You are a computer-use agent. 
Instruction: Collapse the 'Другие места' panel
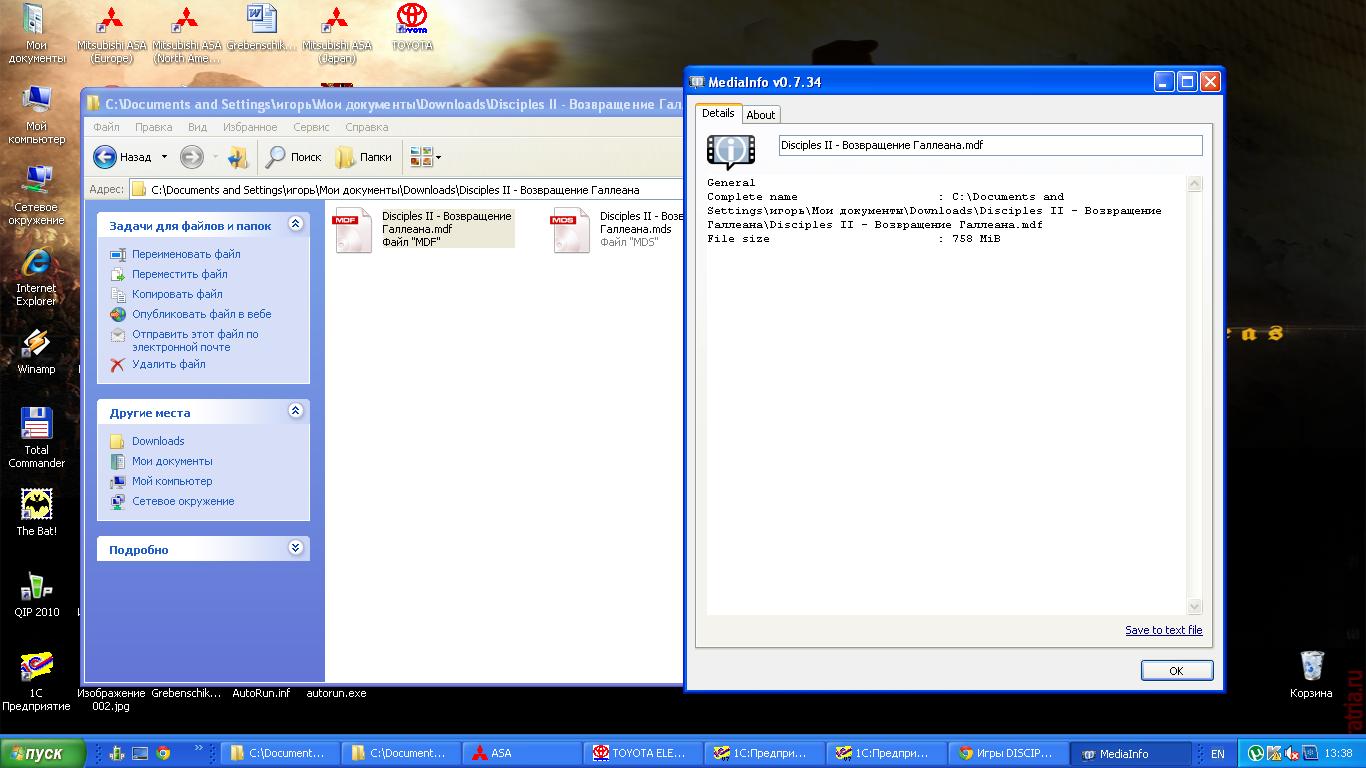coord(295,411)
